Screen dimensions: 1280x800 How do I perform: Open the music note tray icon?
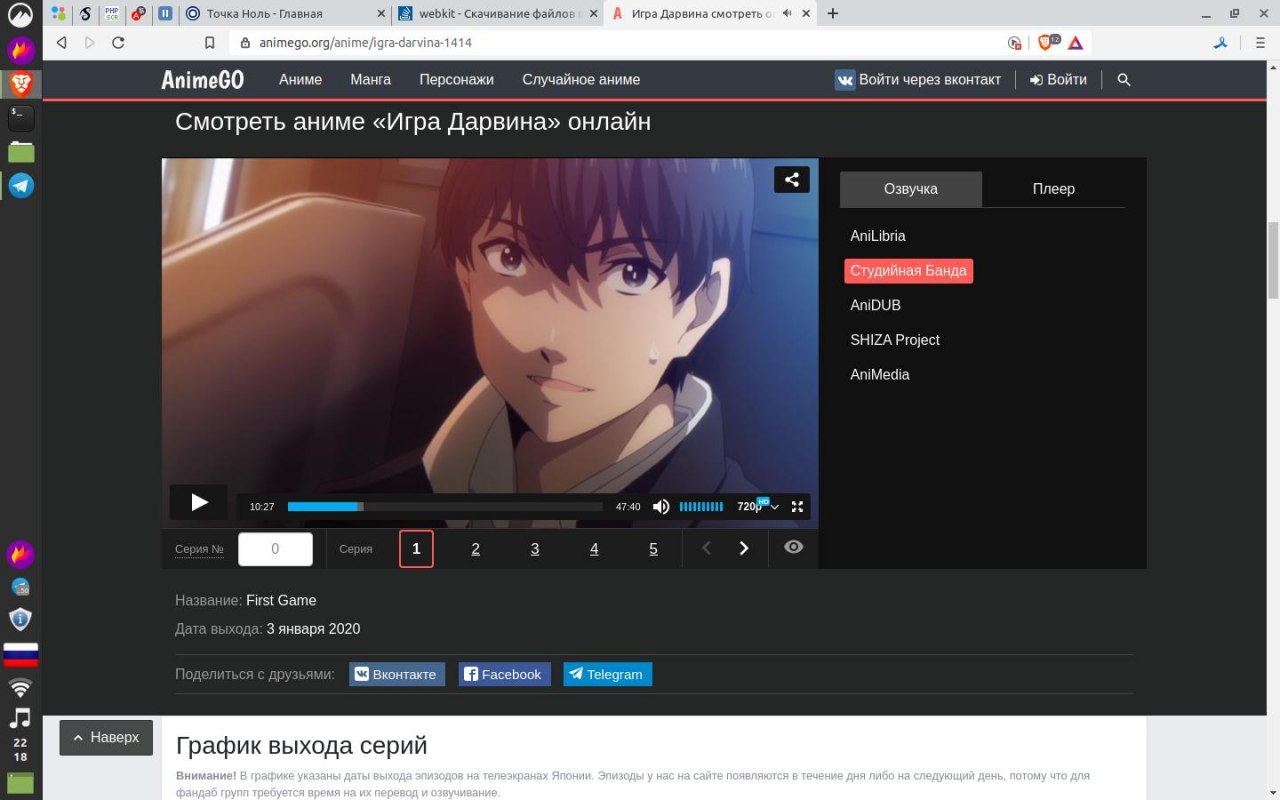point(21,718)
